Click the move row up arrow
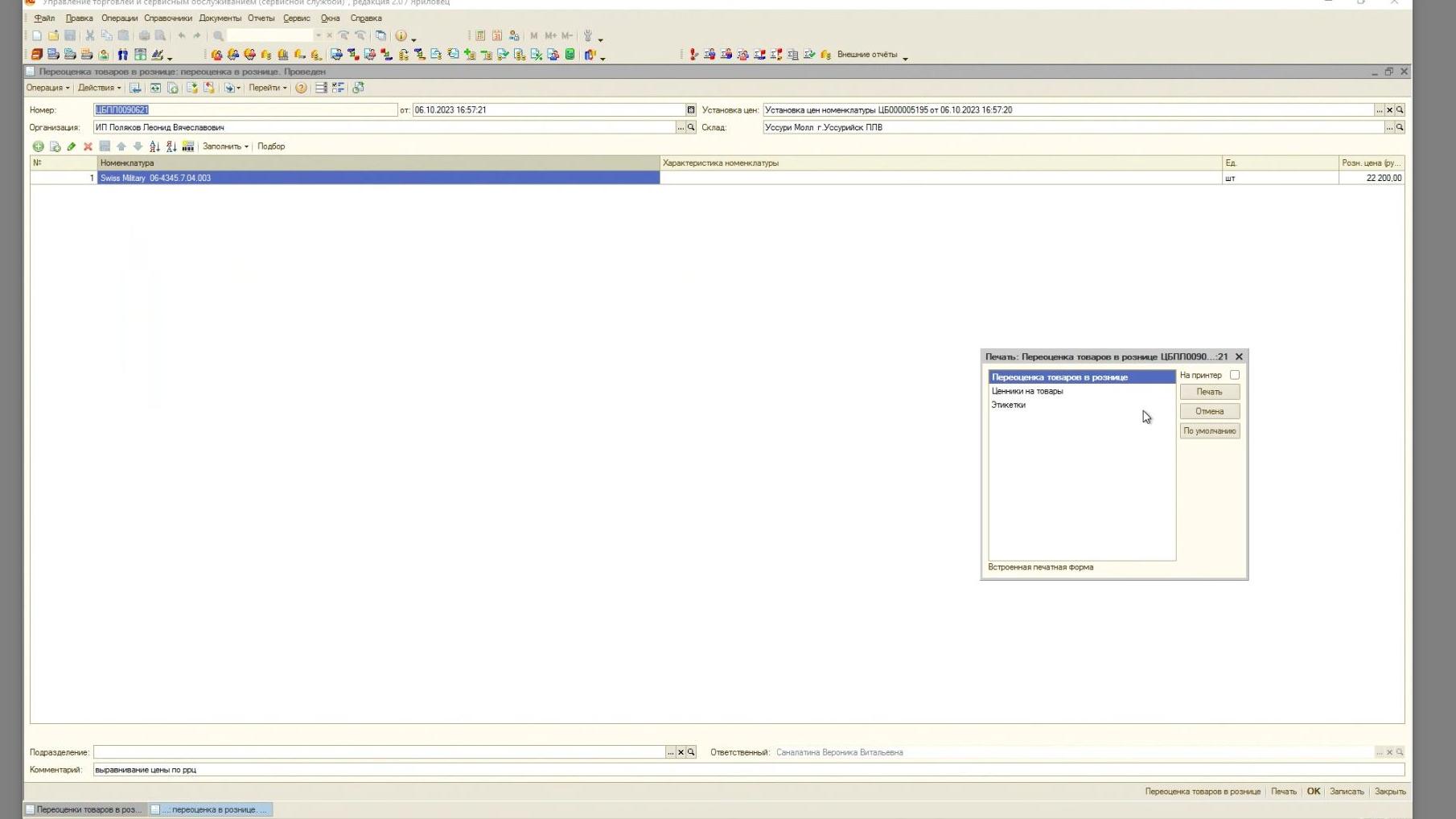 (121, 146)
